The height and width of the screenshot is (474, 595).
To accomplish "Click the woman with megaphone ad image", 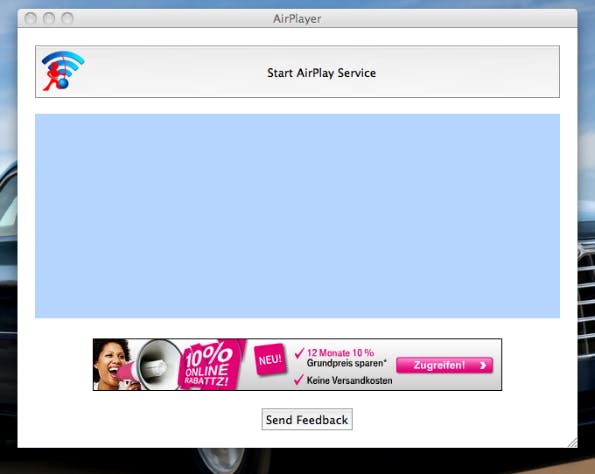I will coord(137,364).
